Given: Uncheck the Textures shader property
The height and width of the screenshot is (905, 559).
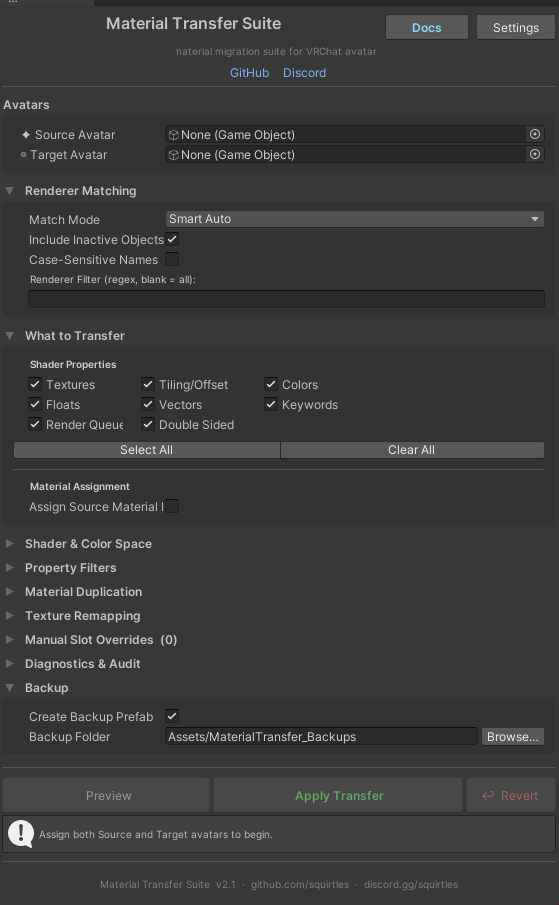Looking at the screenshot, I should pos(35,384).
